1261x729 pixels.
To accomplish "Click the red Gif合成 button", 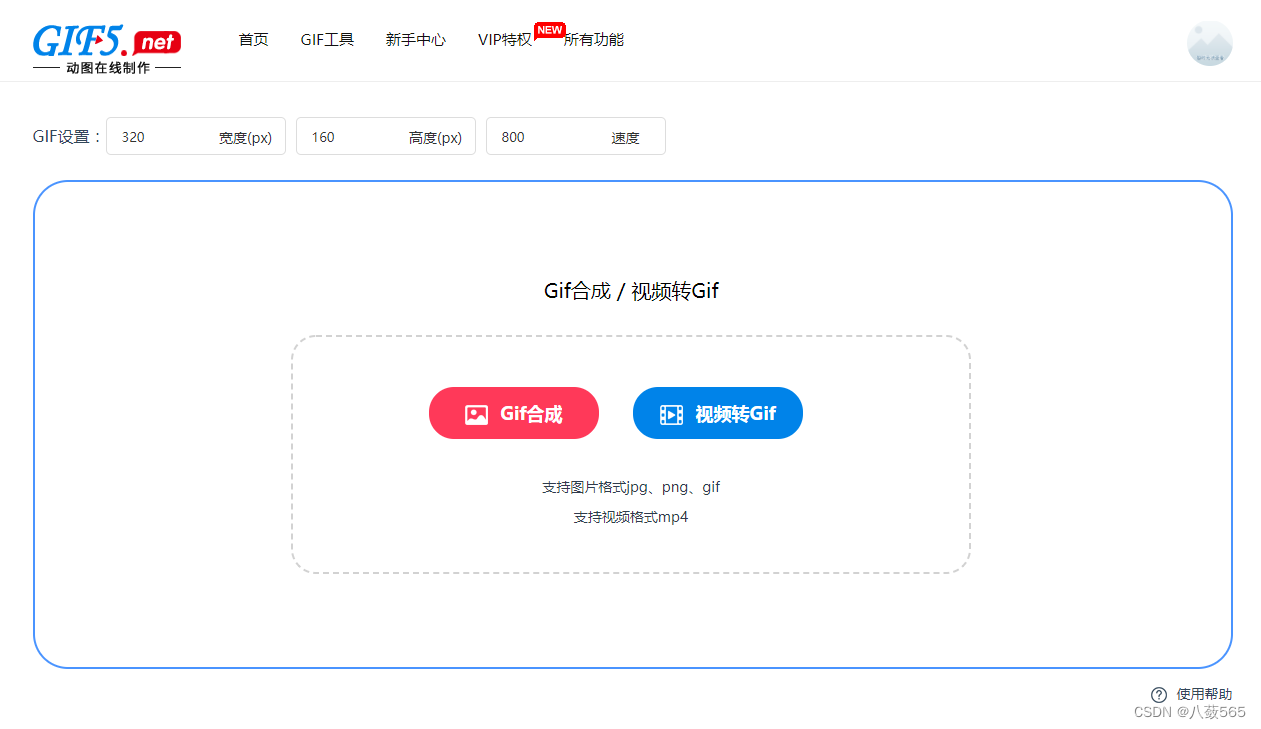I will pos(514,413).
